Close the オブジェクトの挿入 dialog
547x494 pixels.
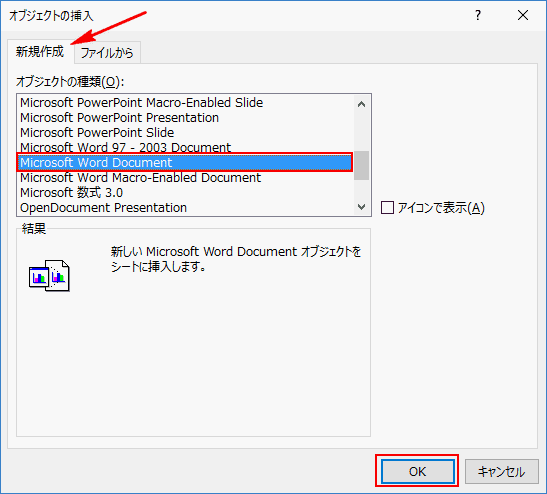point(523,15)
